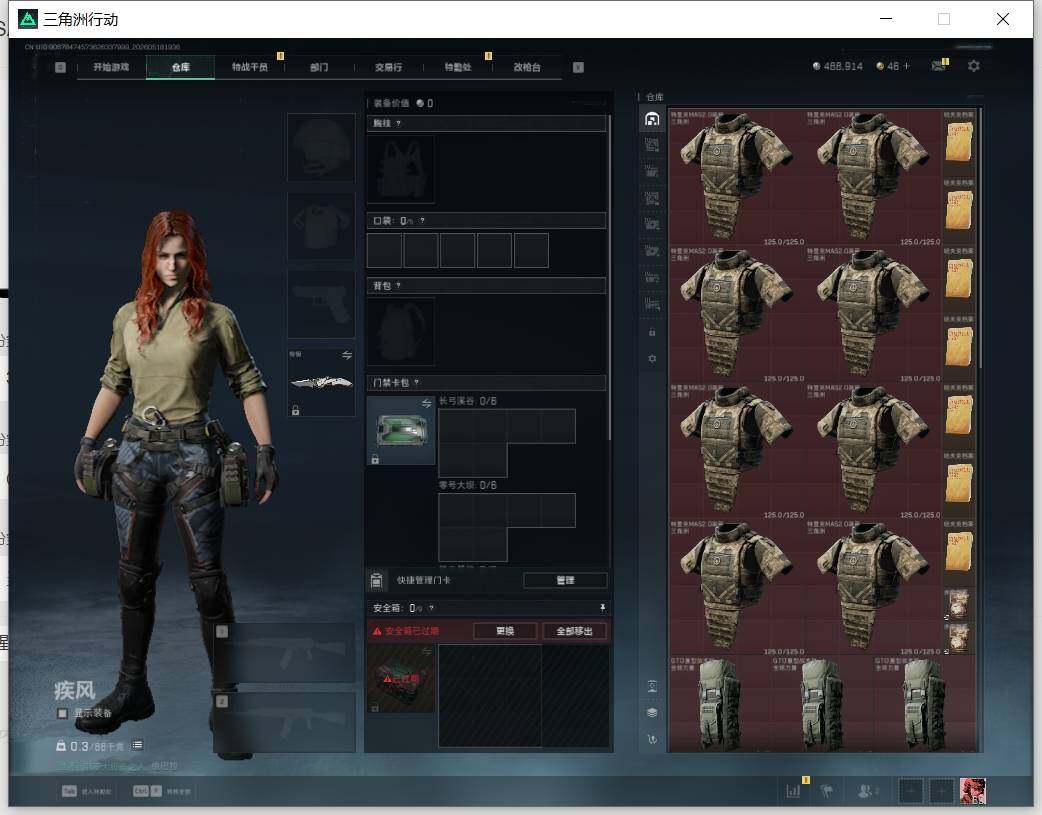
Task: Click the first empty pocket slot
Action: click(384, 250)
